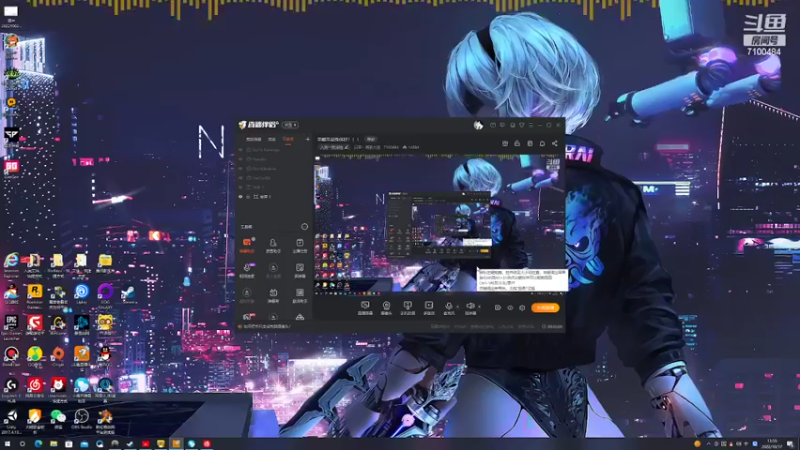Screen dimensions: 800x450
Task: Toggle visibility of second source in list
Action: (x=241, y=159)
